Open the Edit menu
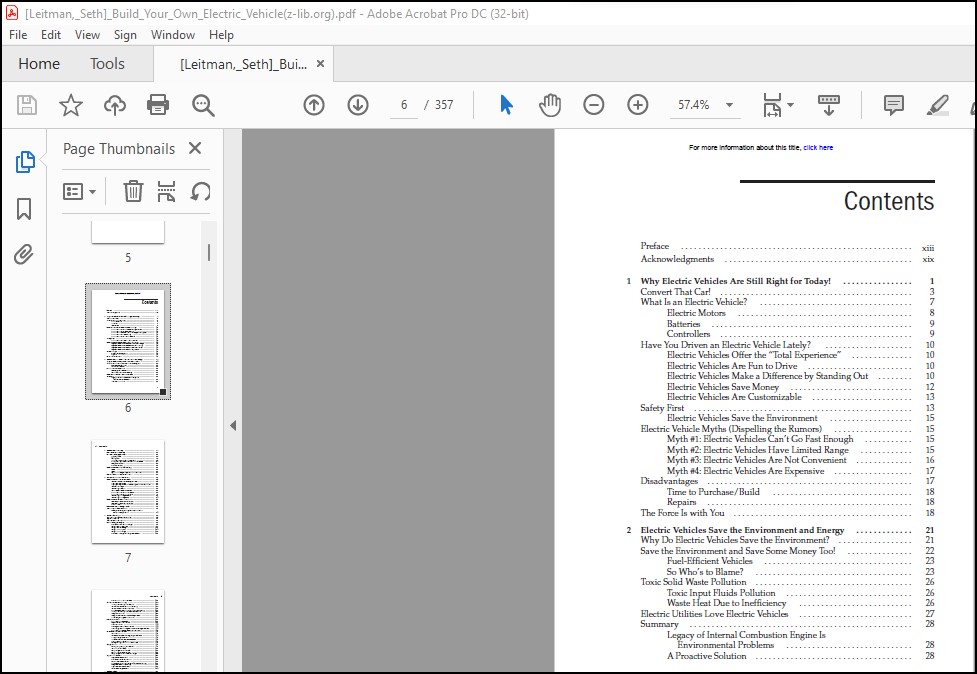977x674 pixels. [x=51, y=35]
